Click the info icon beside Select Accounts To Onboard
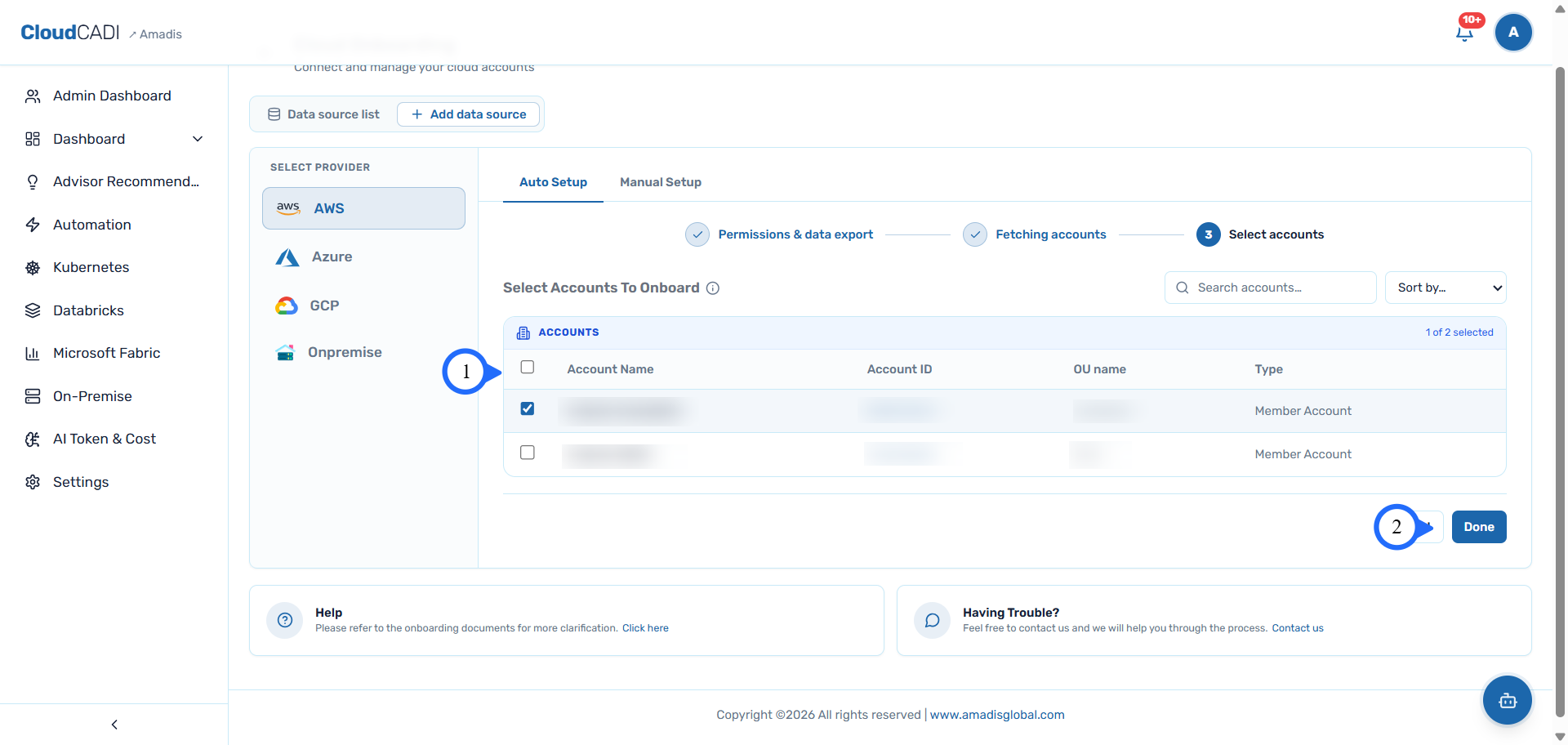 click(x=713, y=288)
